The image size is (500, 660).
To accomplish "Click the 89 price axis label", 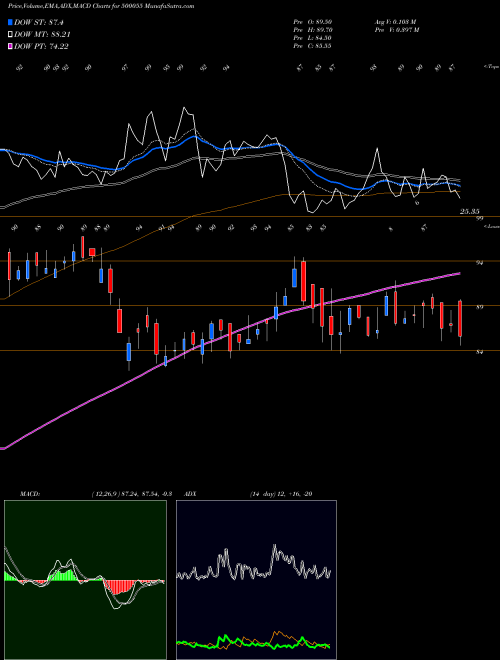I will point(479,307).
